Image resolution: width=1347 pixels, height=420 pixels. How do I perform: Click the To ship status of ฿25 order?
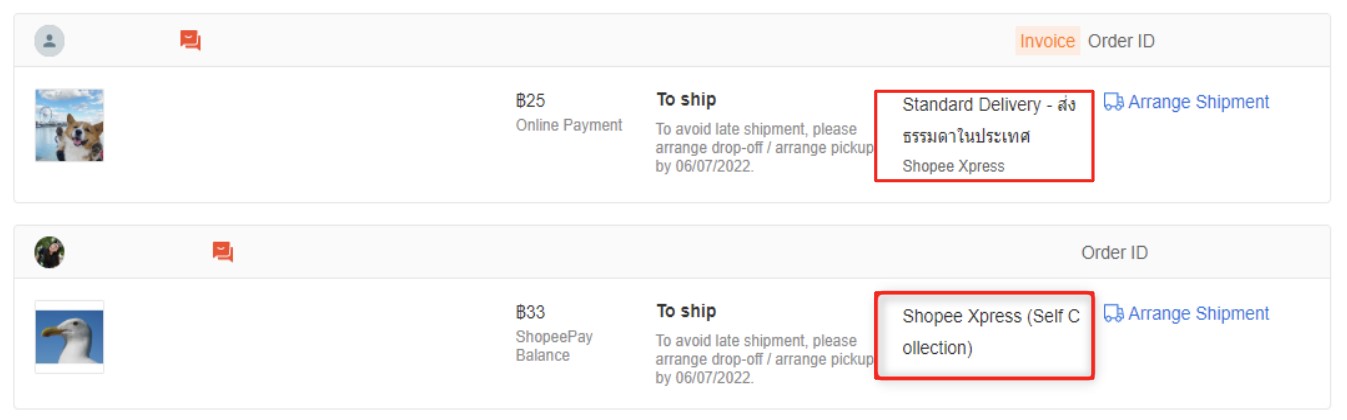(686, 100)
